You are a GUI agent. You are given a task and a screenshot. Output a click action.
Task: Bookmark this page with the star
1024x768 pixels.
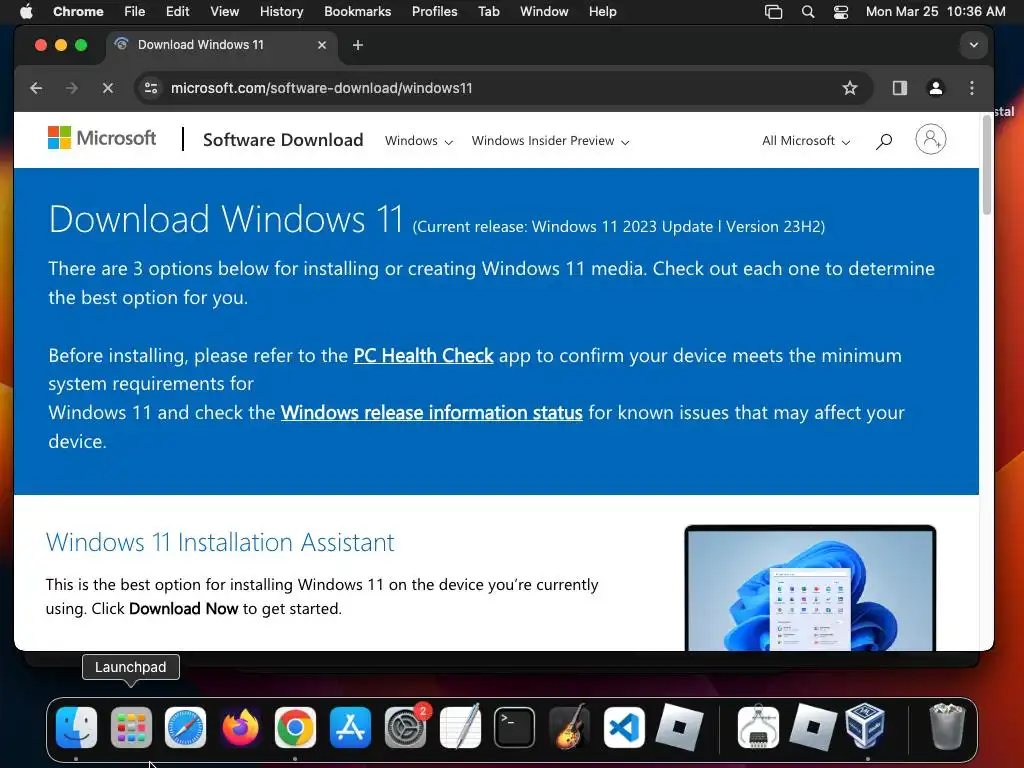click(x=850, y=88)
